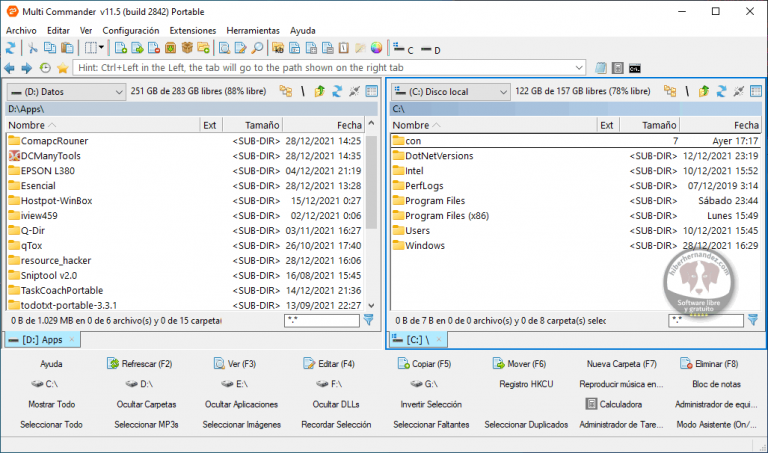
Task: Go back using the blue left arrow
Action: pyautogui.click(x=10, y=68)
